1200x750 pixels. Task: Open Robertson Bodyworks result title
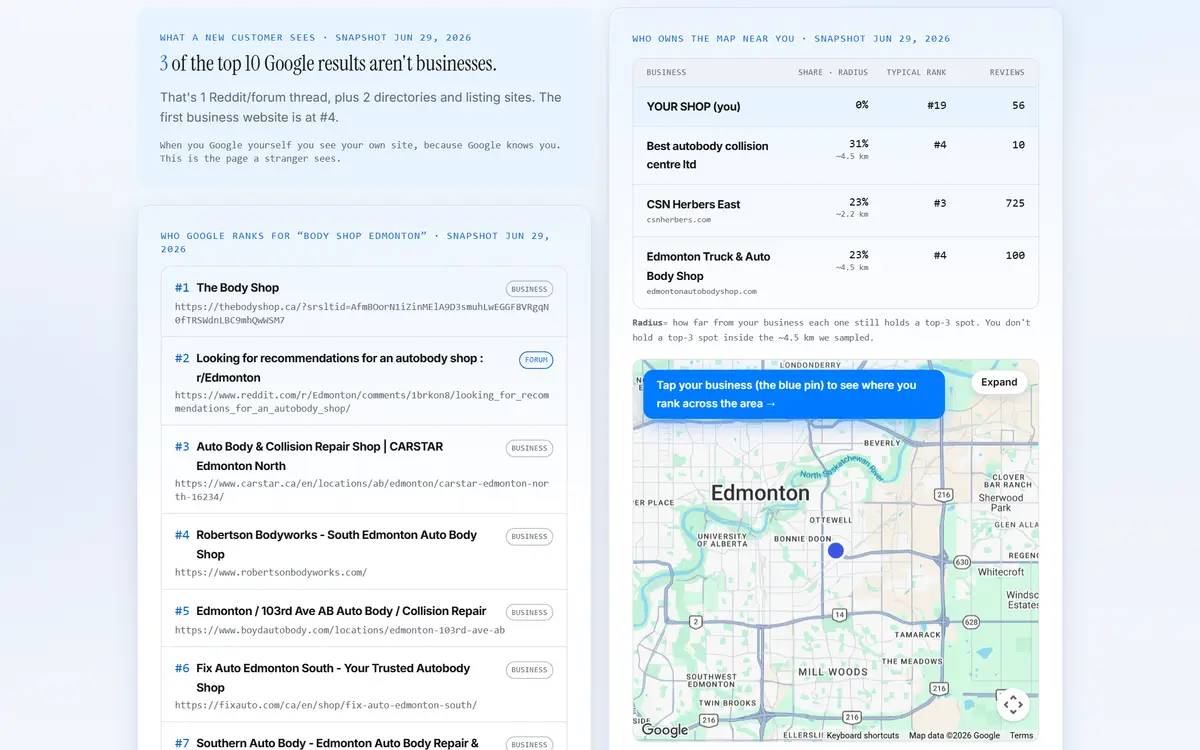pos(337,544)
